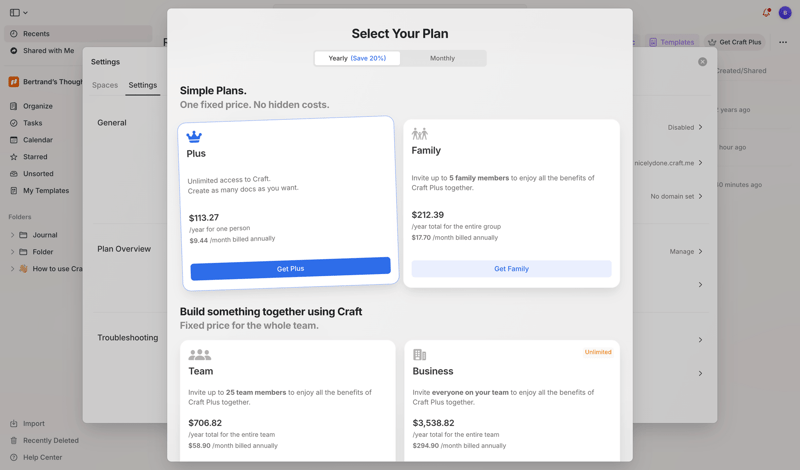Close the Settings dialog
Image resolution: width=800 pixels, height=470 pixels.
702,62
